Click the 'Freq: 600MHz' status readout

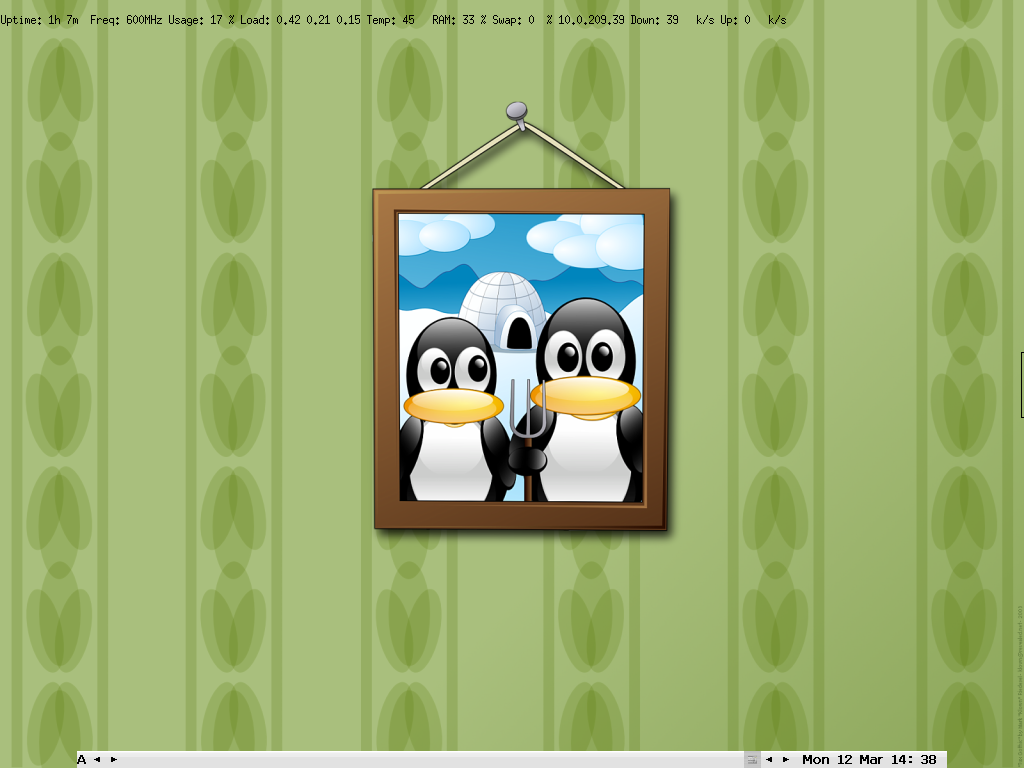[x=126, y=20]
